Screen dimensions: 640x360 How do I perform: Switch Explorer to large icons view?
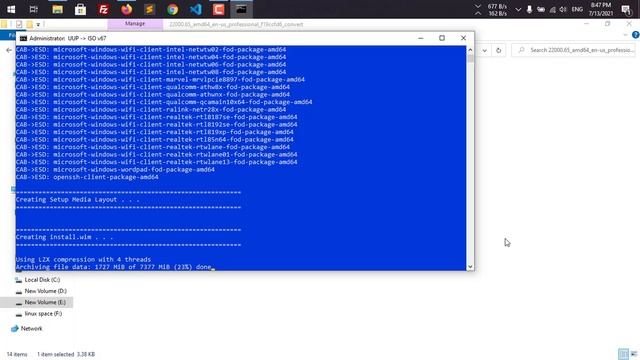[633, 354]
